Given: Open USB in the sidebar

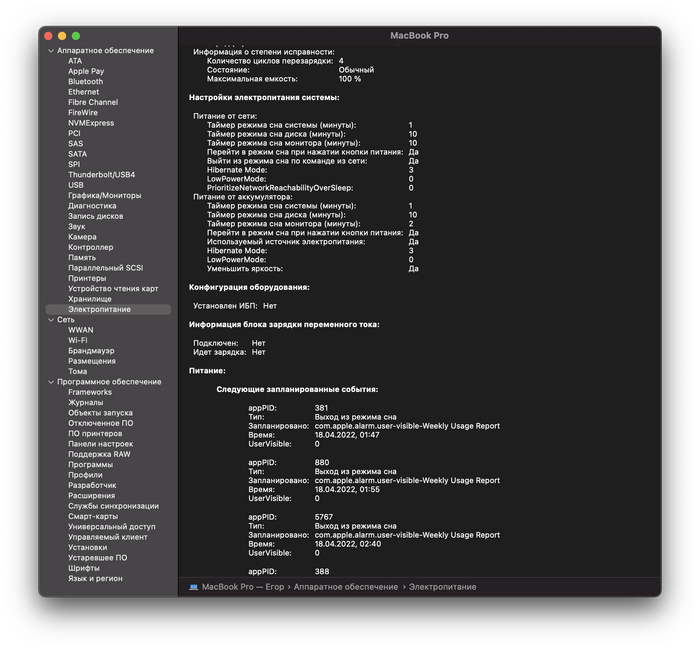Looking at the screenshot, I should click(76, 185).
